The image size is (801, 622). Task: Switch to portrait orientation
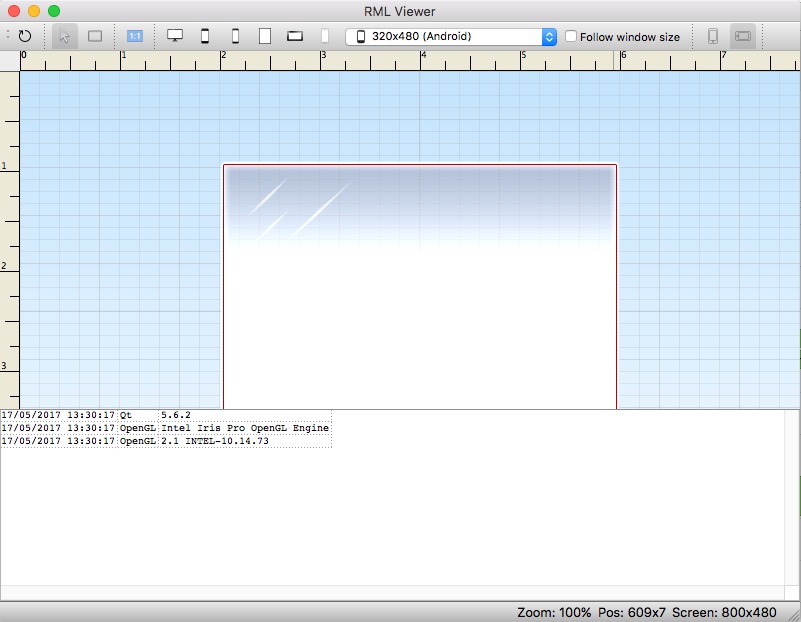(x=713, y=36)
